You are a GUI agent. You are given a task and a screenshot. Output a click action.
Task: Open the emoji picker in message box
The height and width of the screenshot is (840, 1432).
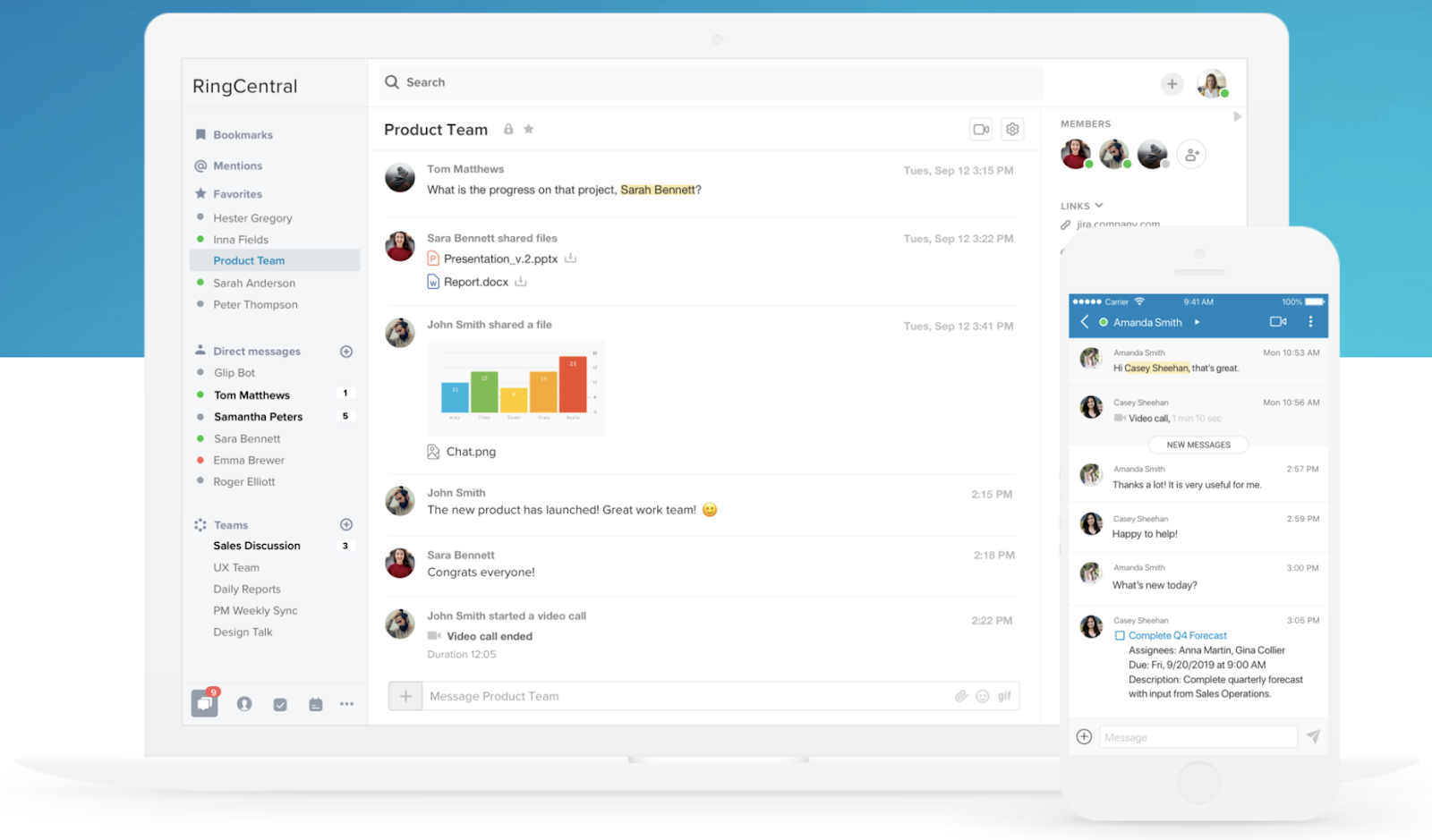point(983,696)
